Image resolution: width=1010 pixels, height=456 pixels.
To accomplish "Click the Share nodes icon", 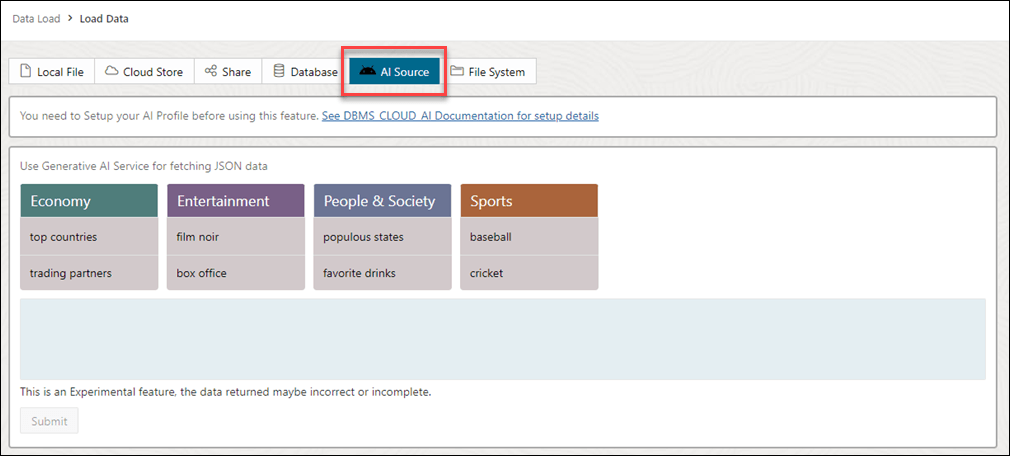I will pos(210,72).
